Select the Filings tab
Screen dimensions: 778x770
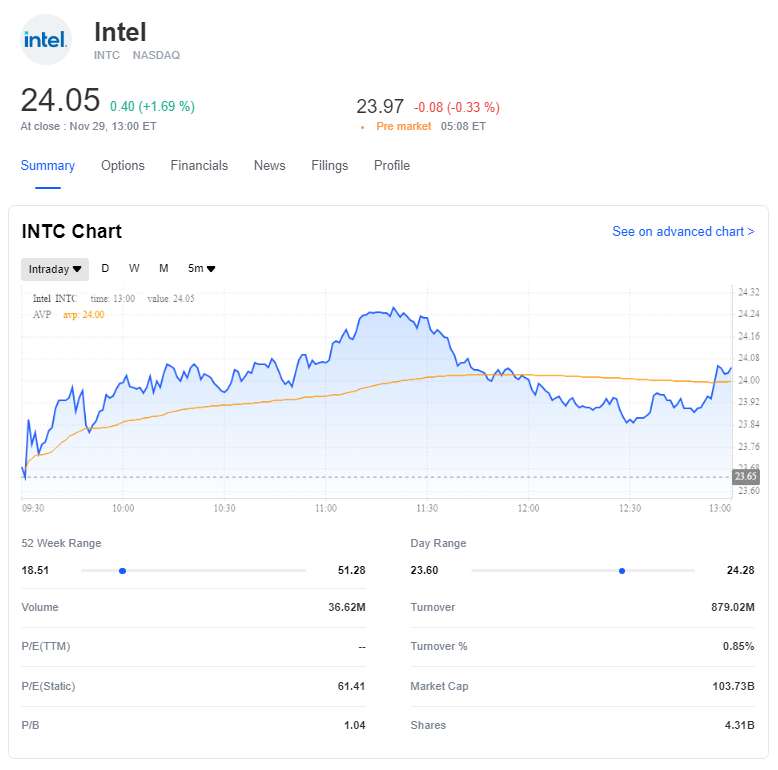tap(330, 166)
